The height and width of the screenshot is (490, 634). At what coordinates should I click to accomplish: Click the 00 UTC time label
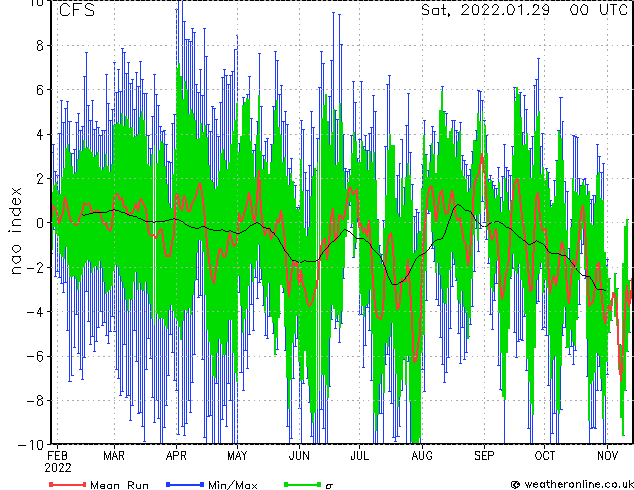(x=599, y=10)
